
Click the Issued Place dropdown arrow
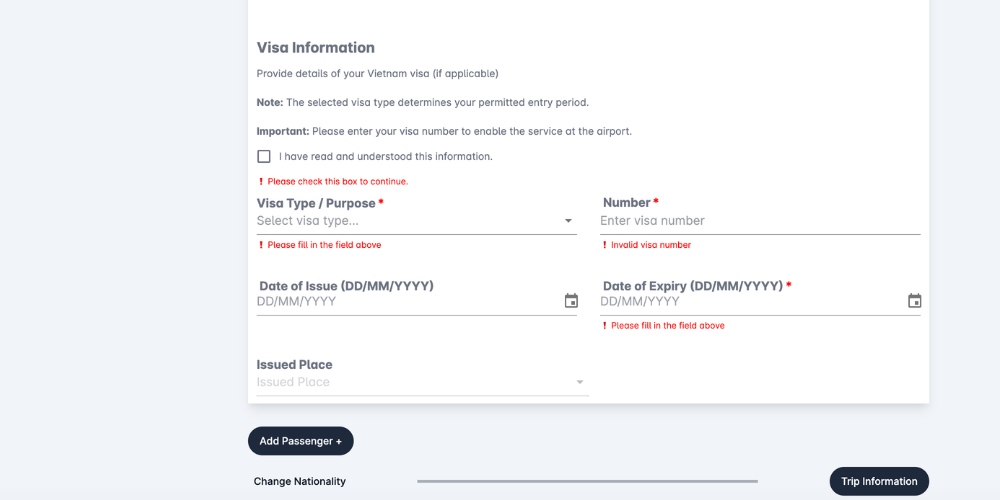coord(579,382)
